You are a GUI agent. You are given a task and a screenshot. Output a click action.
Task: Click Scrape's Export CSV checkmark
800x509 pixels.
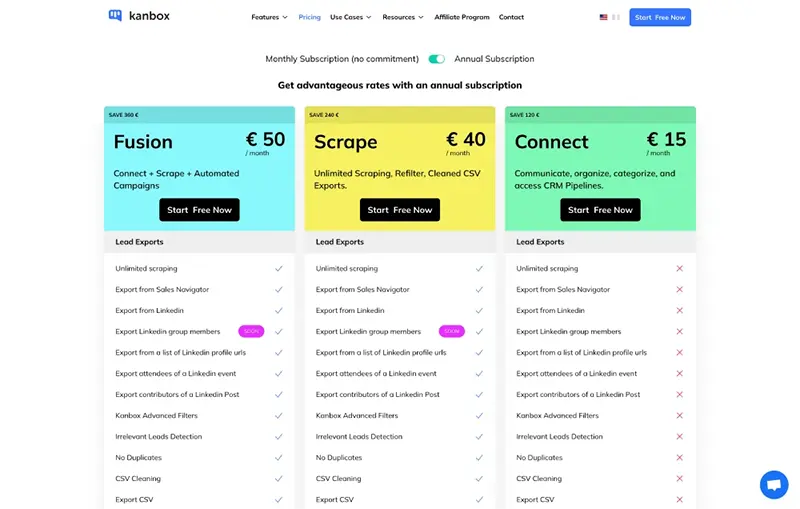tap(479, 499)
